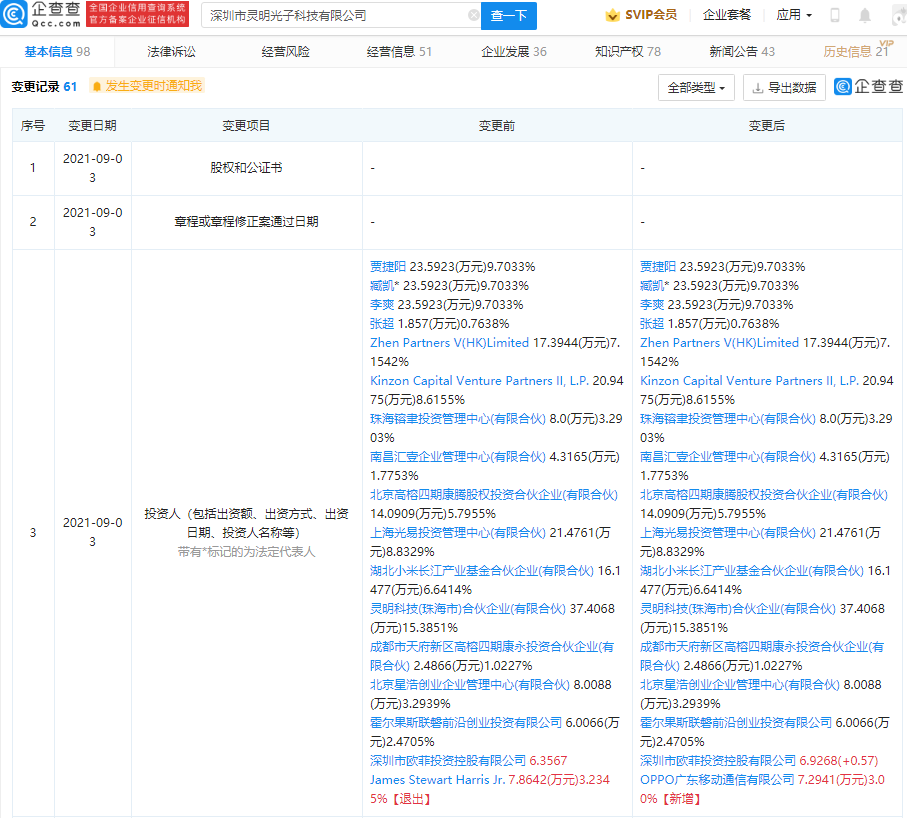Click the 企查查 watermark logo beside export

[868, 88]
